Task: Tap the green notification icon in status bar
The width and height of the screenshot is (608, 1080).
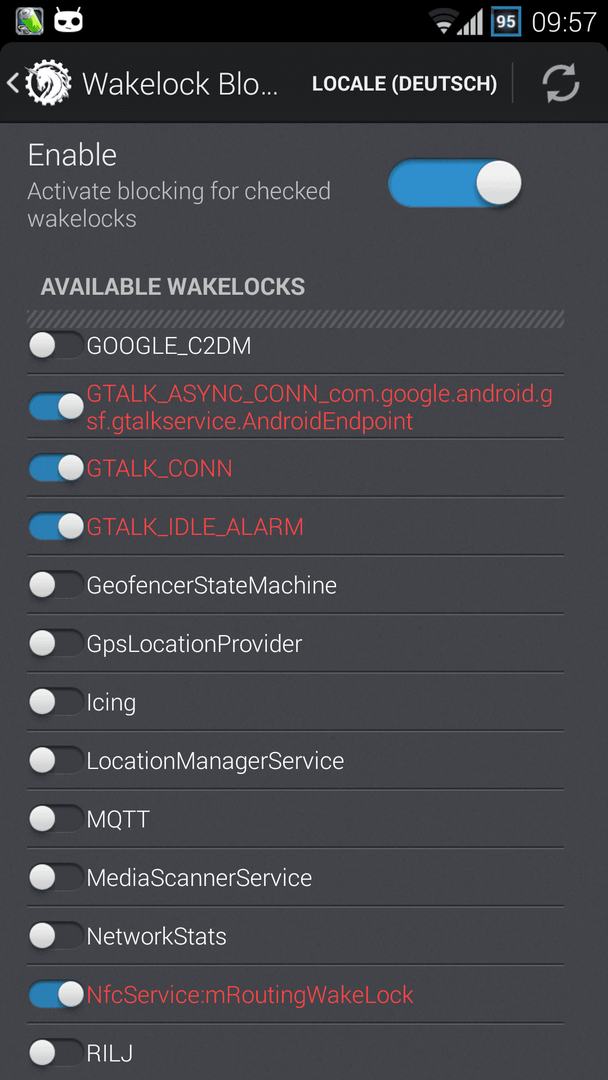Action: 29,21
